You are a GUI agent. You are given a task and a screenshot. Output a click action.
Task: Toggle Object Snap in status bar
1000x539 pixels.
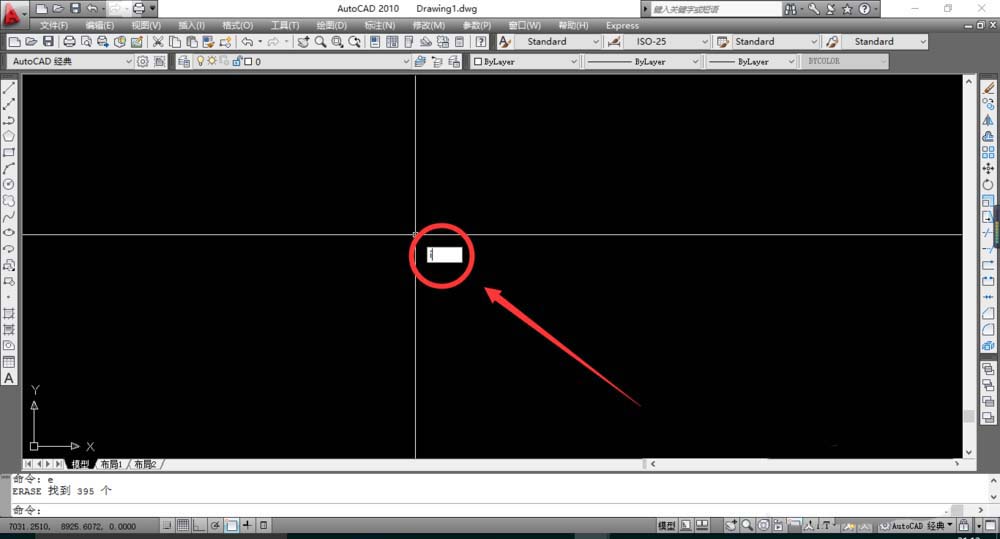[232, 526]
